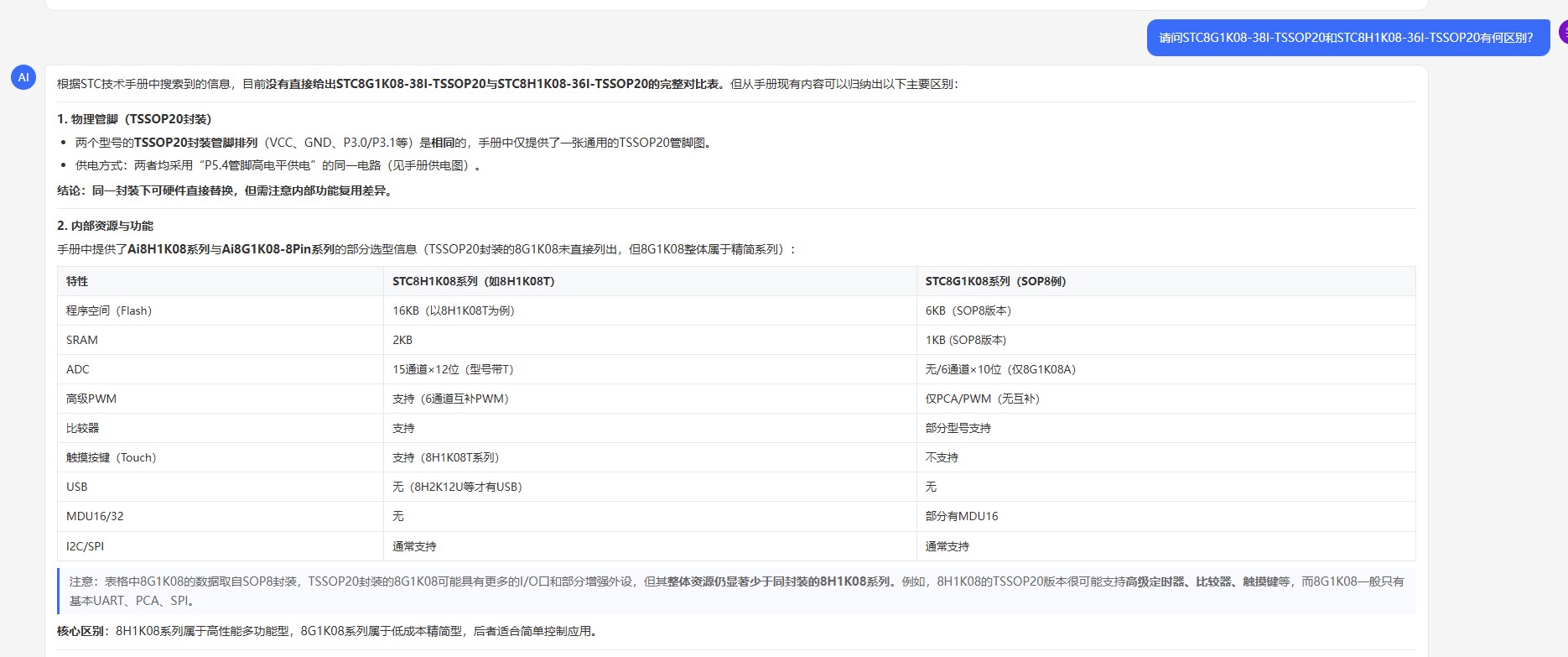Viewport: 1568px width, 657px height.
Task: Click the '6KB（SOP8版本）' cell
Action: tap(1166, 310)
